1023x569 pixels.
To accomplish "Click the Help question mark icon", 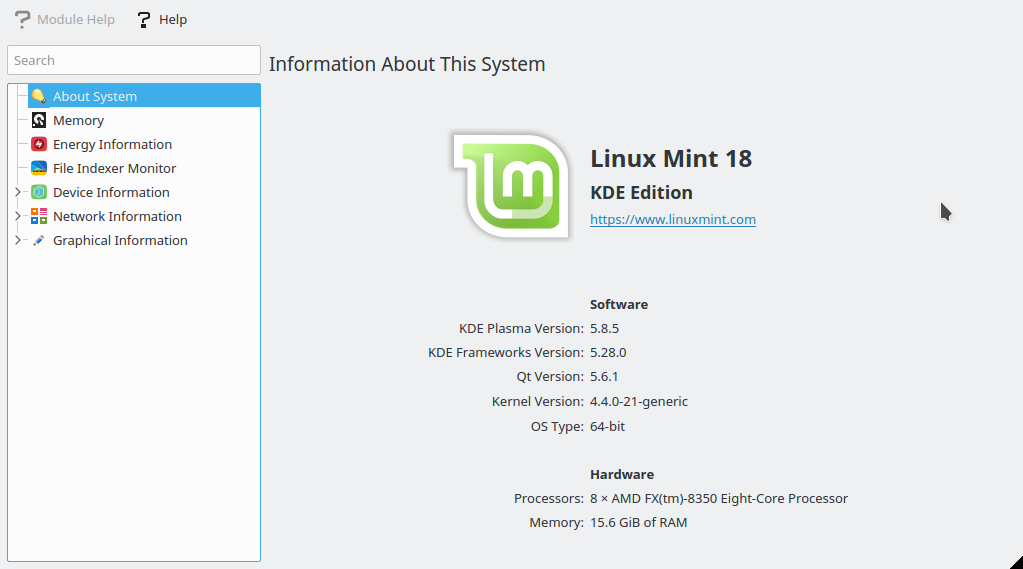I will (144, 20).
